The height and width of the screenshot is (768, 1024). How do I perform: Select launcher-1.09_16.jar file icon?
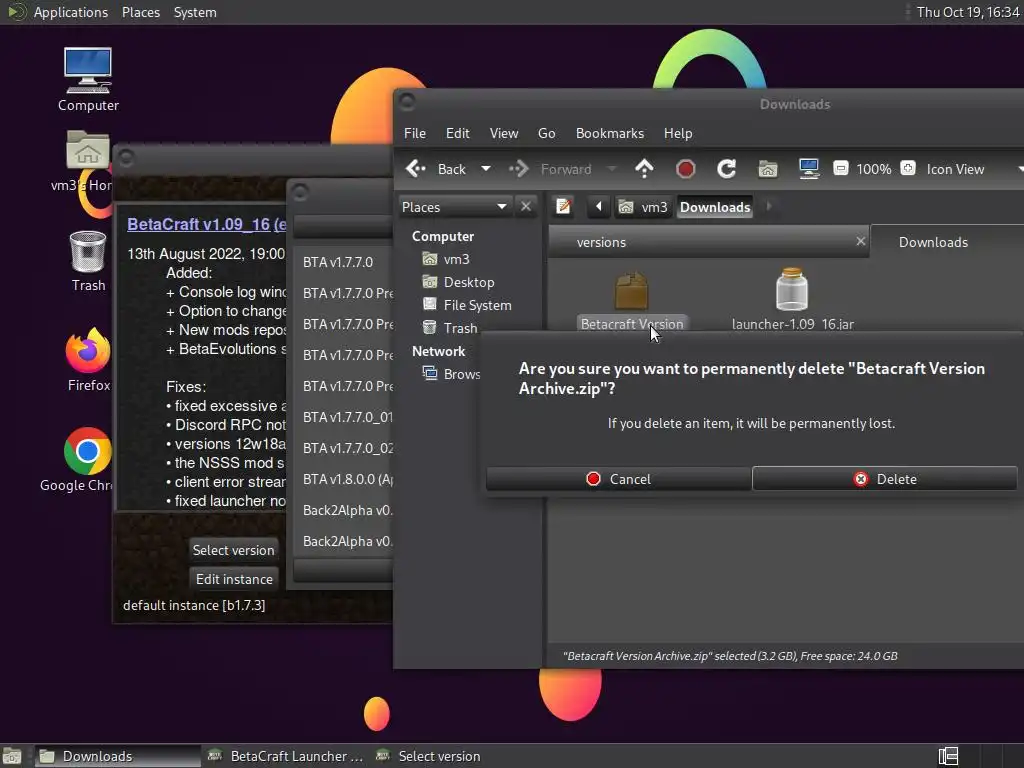tap(792, 289)
